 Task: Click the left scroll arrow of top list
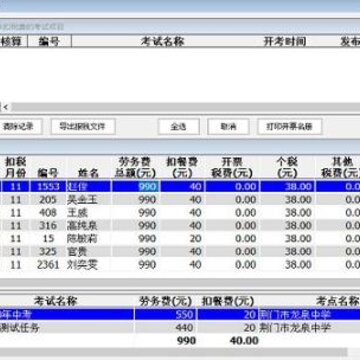pos(5,107)
